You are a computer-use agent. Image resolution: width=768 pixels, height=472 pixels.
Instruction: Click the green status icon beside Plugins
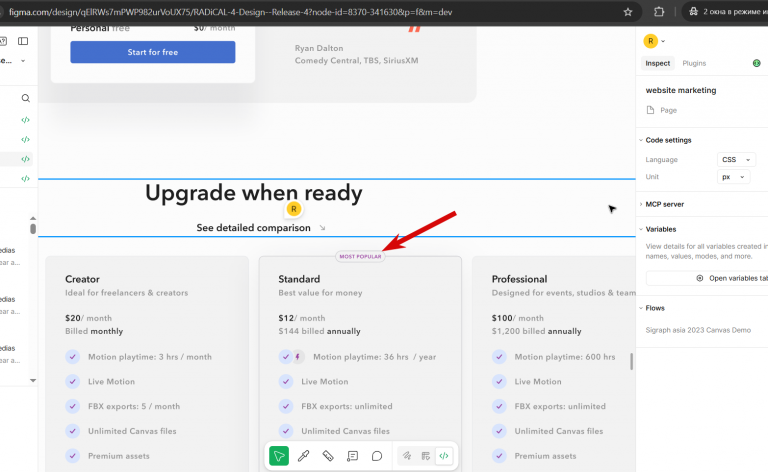point(756,63)
